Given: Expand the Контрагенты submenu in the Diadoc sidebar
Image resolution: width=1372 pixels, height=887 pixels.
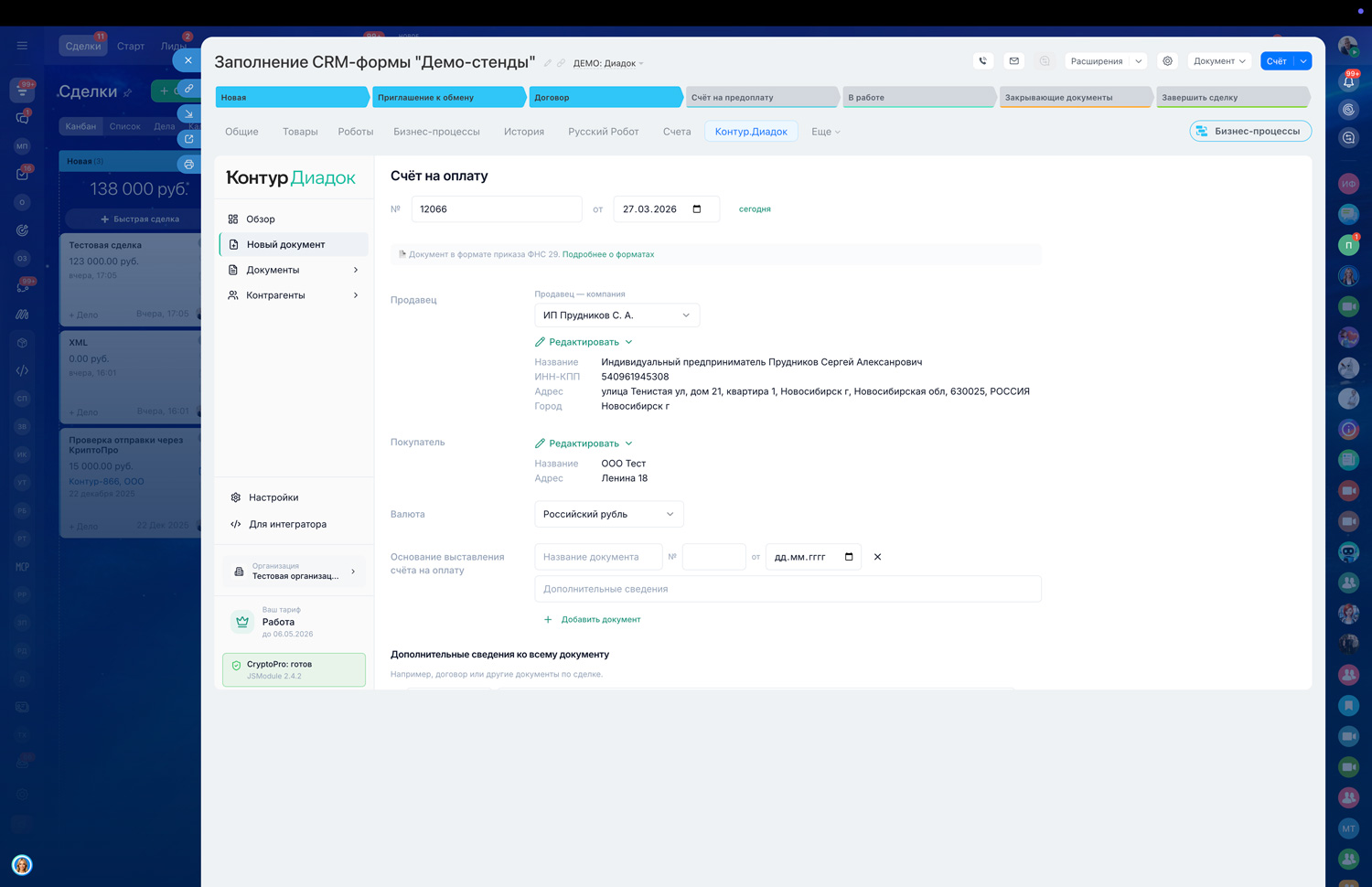Looking at the screenshot, I should pyautogui.click(x=356, y=295).
